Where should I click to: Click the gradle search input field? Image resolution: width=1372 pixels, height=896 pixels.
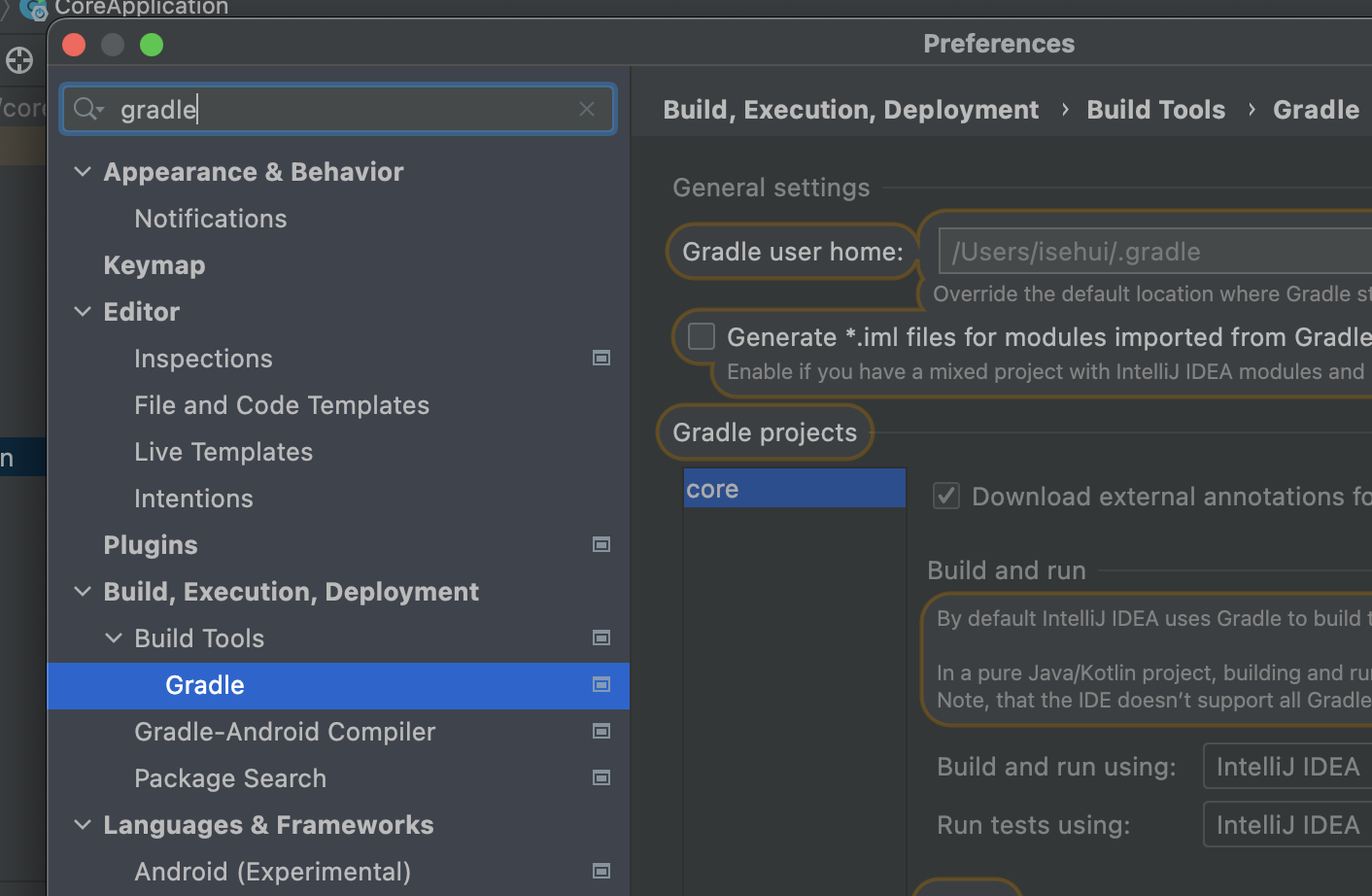(x=338, y=109)
